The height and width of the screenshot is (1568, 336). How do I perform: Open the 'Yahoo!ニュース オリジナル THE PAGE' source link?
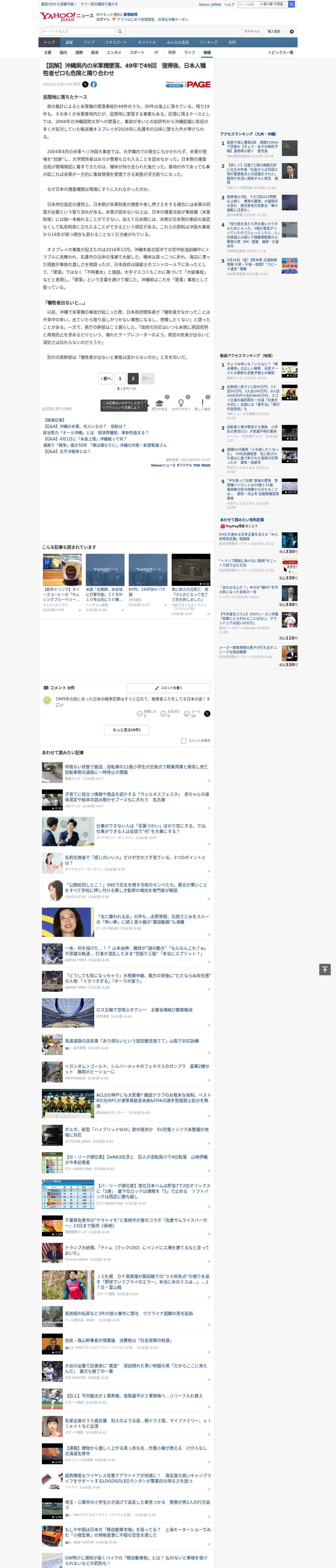[181, 465]
